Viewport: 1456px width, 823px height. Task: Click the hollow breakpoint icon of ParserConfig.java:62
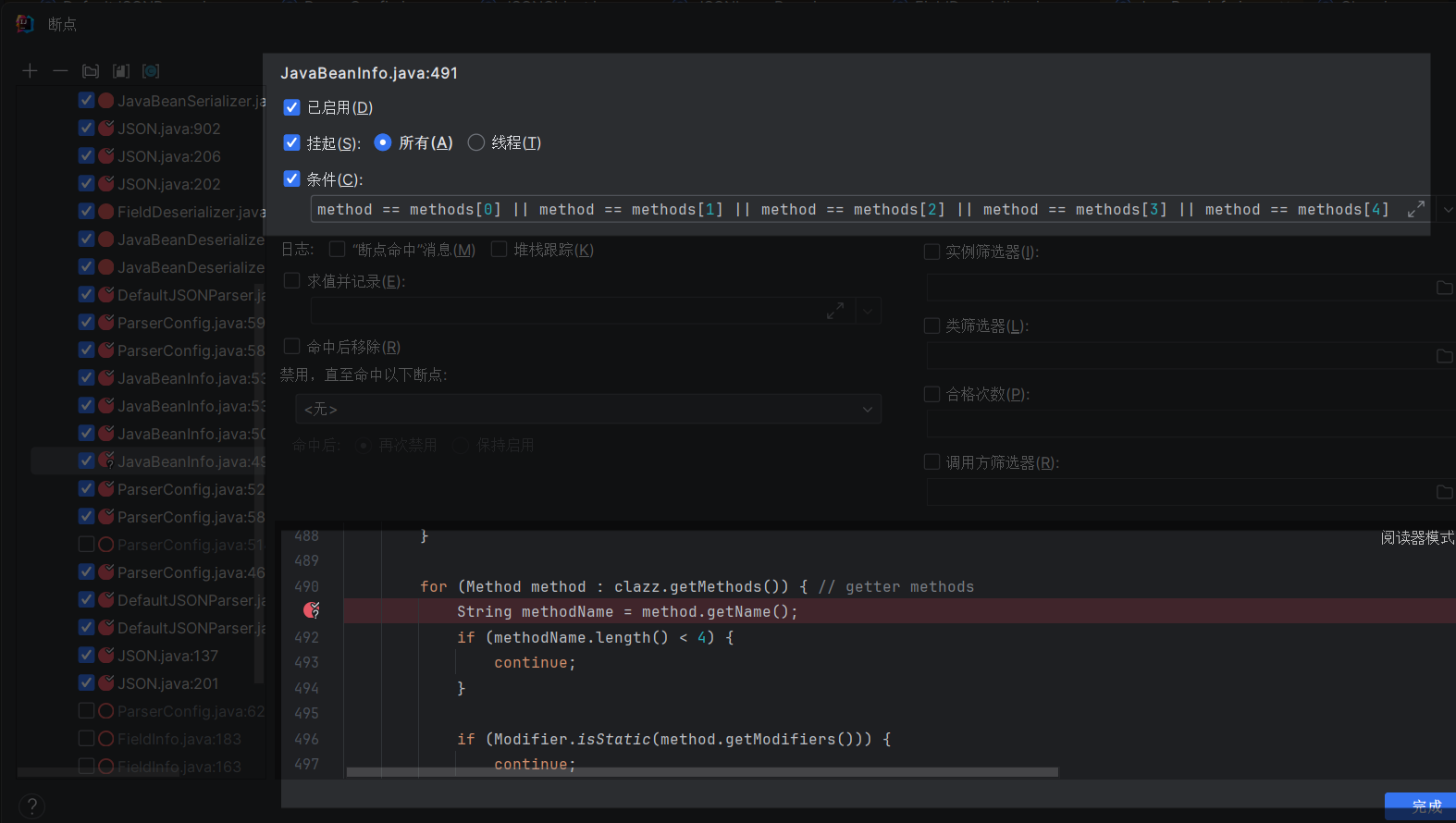(106, 711)
